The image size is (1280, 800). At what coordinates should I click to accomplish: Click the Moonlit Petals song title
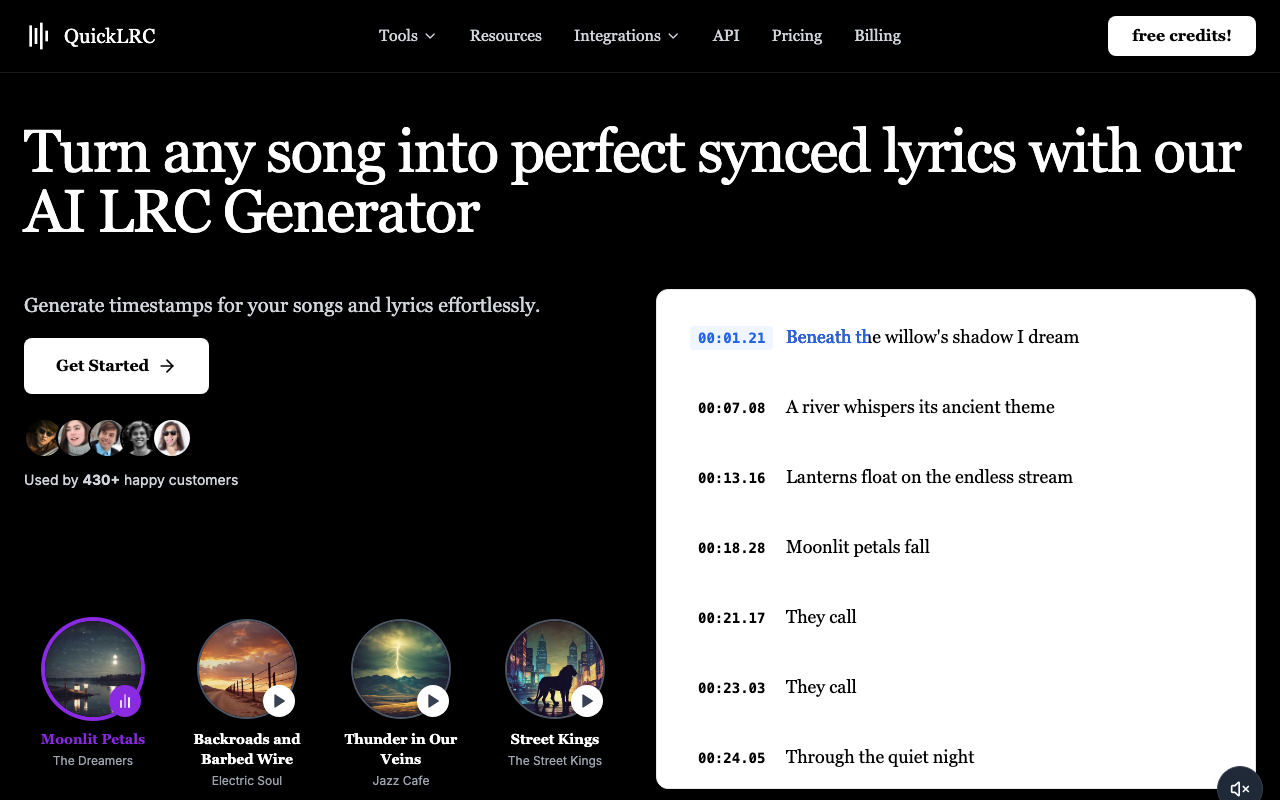click(93, 739)
